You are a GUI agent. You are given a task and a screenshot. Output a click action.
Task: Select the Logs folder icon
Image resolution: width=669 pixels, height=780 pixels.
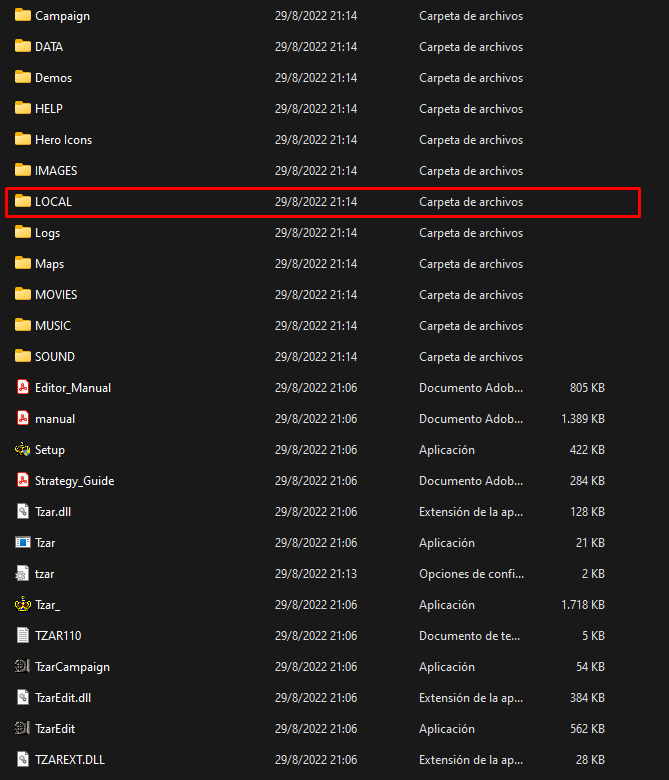click(23, 232)
